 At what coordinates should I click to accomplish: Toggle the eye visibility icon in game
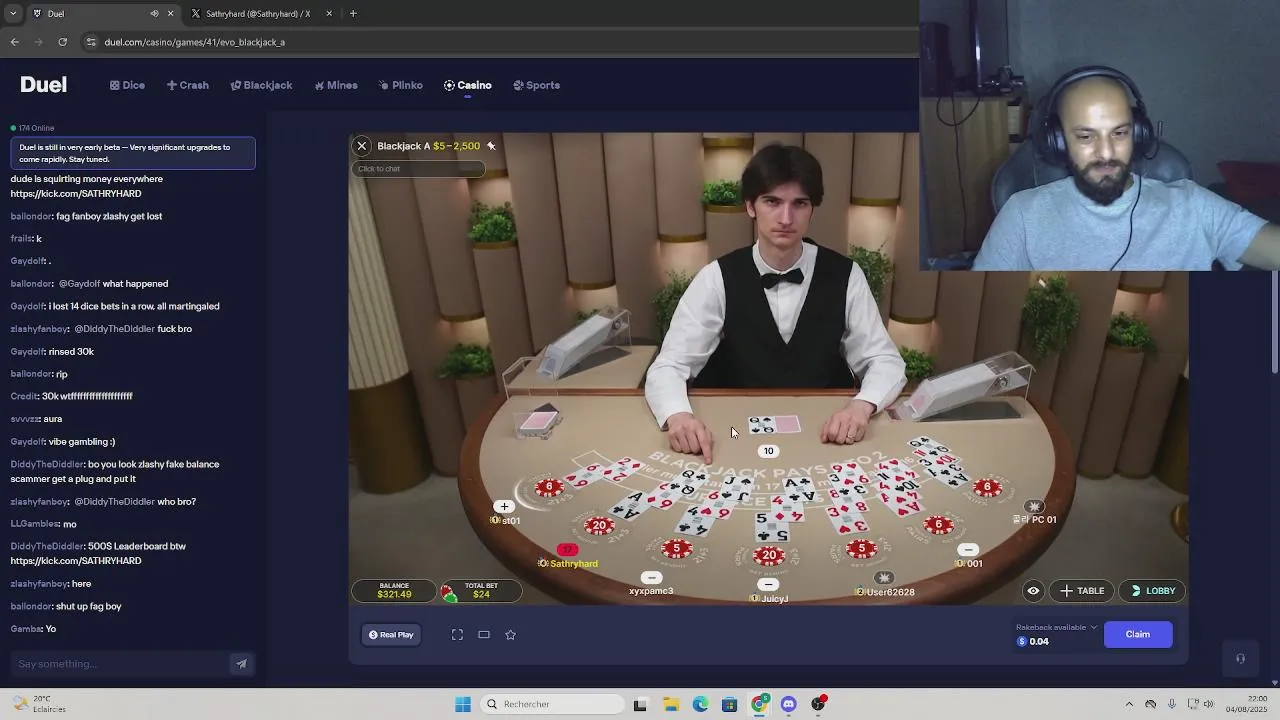1033,591
